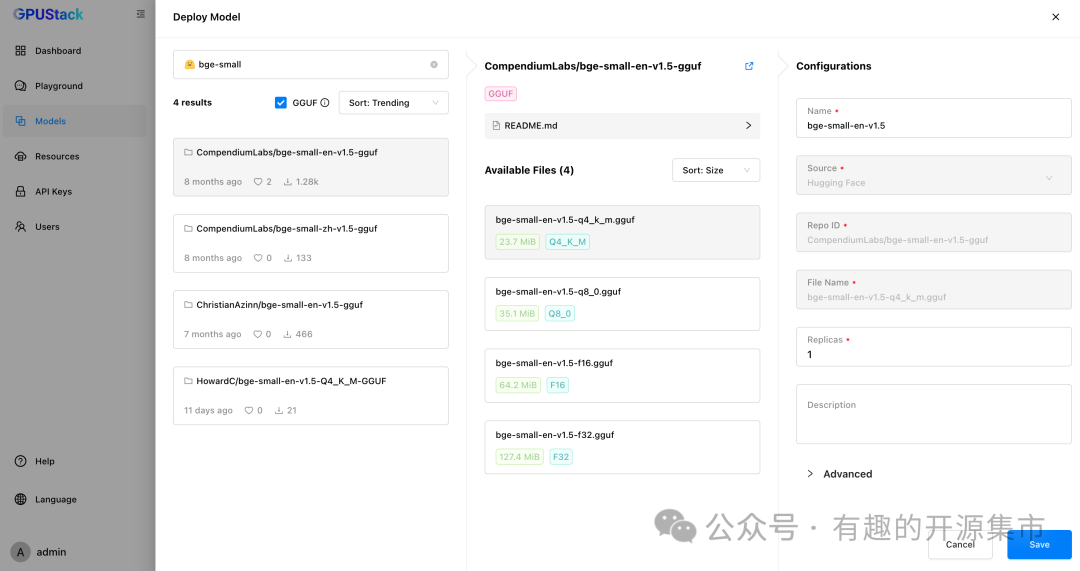This screenshot has width=1080, height=571.
Task: Select CompendiumLabs/bge-small-zh-v1.5-gguf result
Action: [x=311, y=243]
